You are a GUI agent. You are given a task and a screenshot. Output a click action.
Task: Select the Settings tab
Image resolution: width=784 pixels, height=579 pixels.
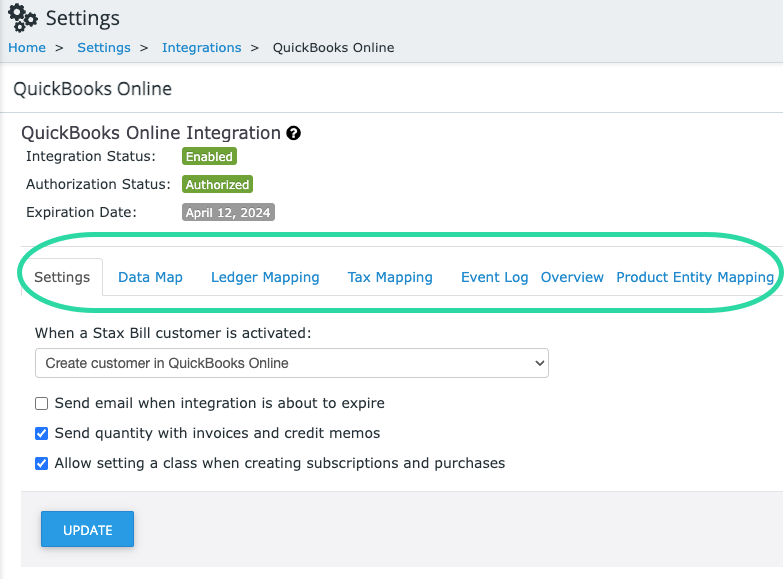62,277
